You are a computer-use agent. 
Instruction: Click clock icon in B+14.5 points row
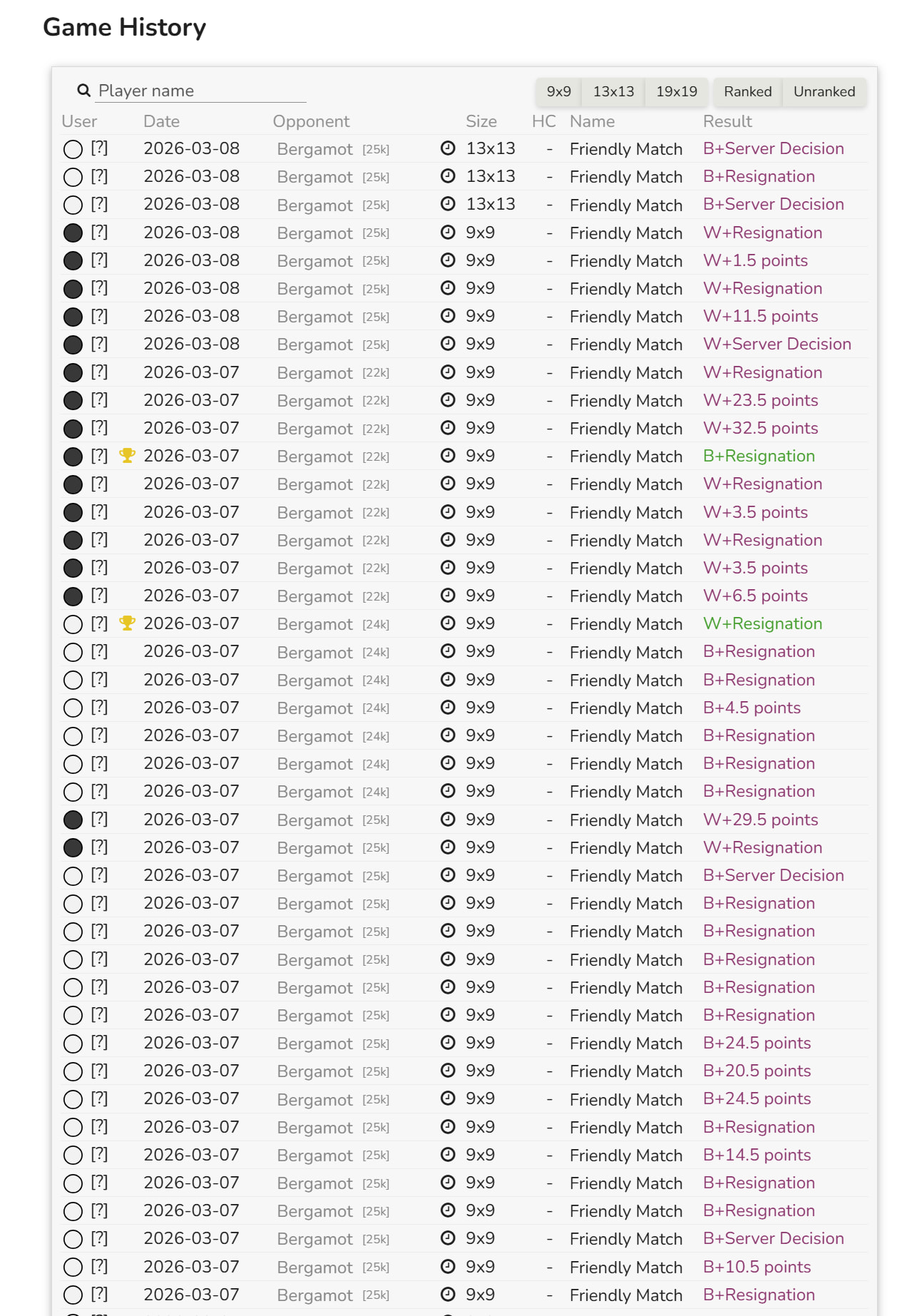click(448, 1155)
